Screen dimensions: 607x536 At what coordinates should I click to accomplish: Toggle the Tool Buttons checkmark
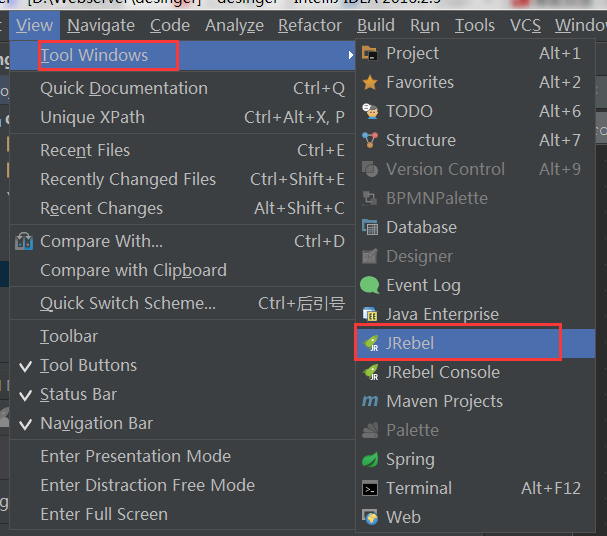coord(26,366)
